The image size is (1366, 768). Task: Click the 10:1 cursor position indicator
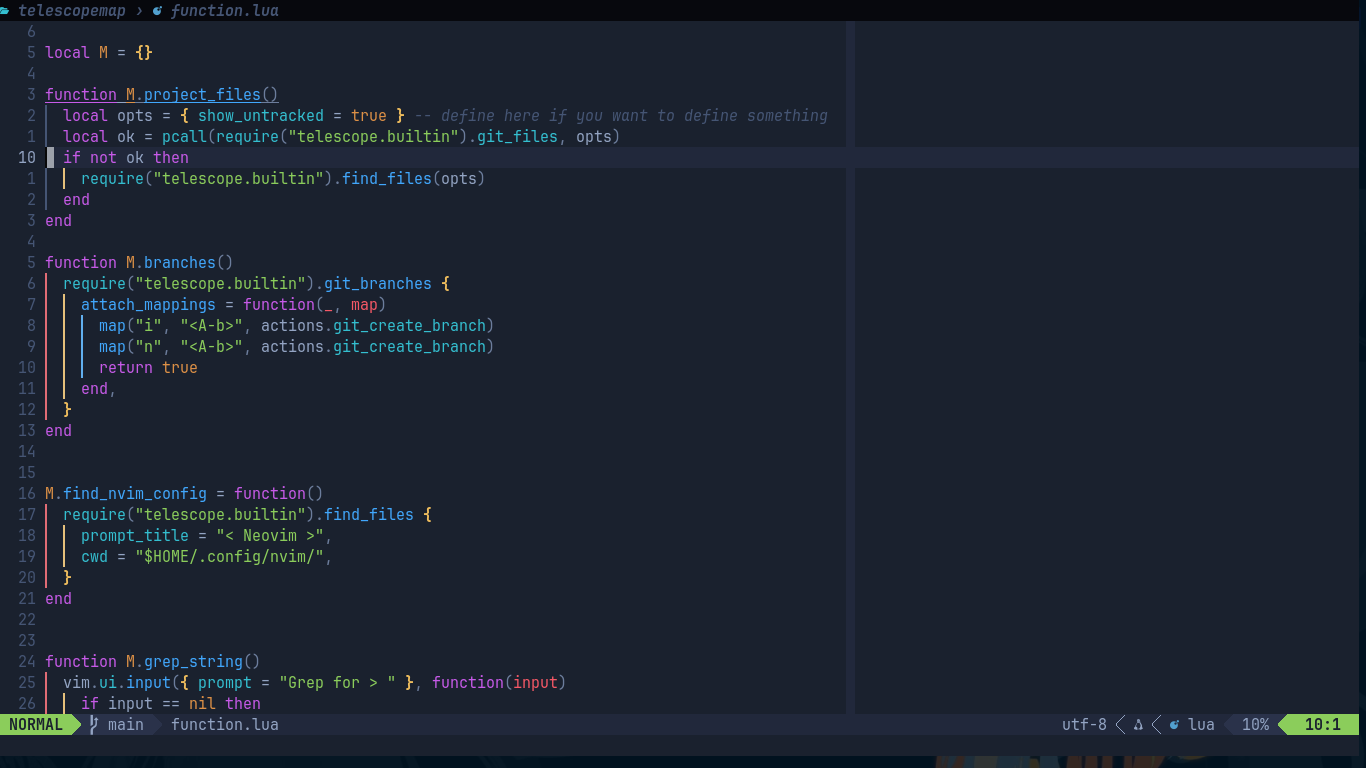click(x=1322, y=724)
